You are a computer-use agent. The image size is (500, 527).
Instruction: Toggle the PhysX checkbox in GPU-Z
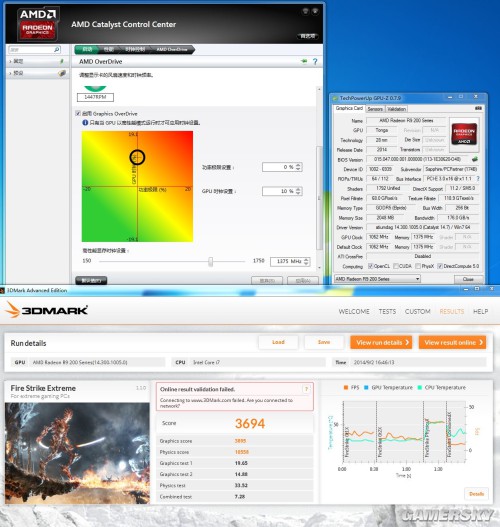pyautogui.click(x=418, y=266)
